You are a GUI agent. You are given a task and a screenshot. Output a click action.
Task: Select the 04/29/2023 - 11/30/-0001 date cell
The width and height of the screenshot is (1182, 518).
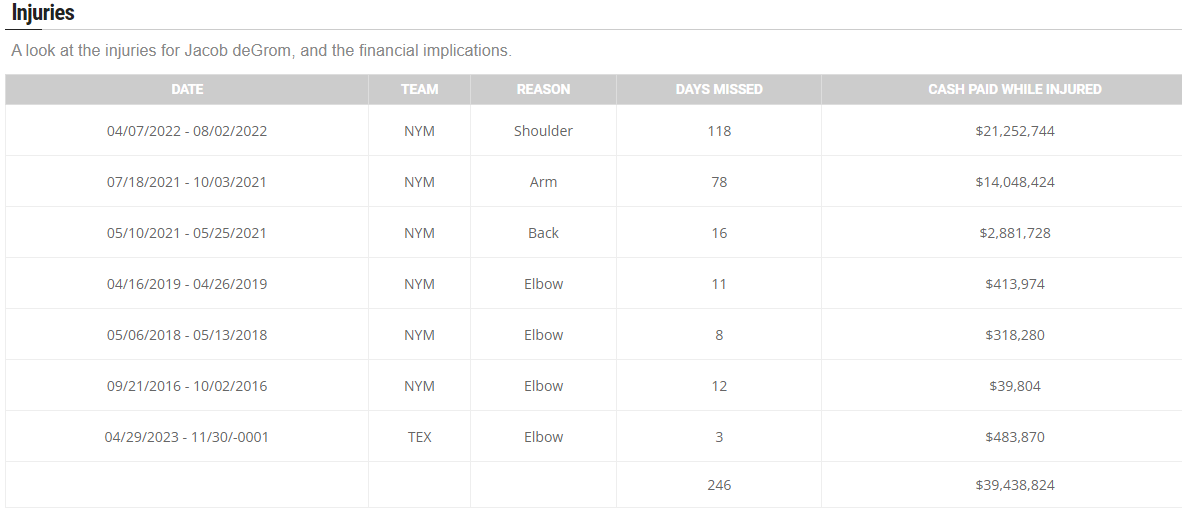coord(187,437)
